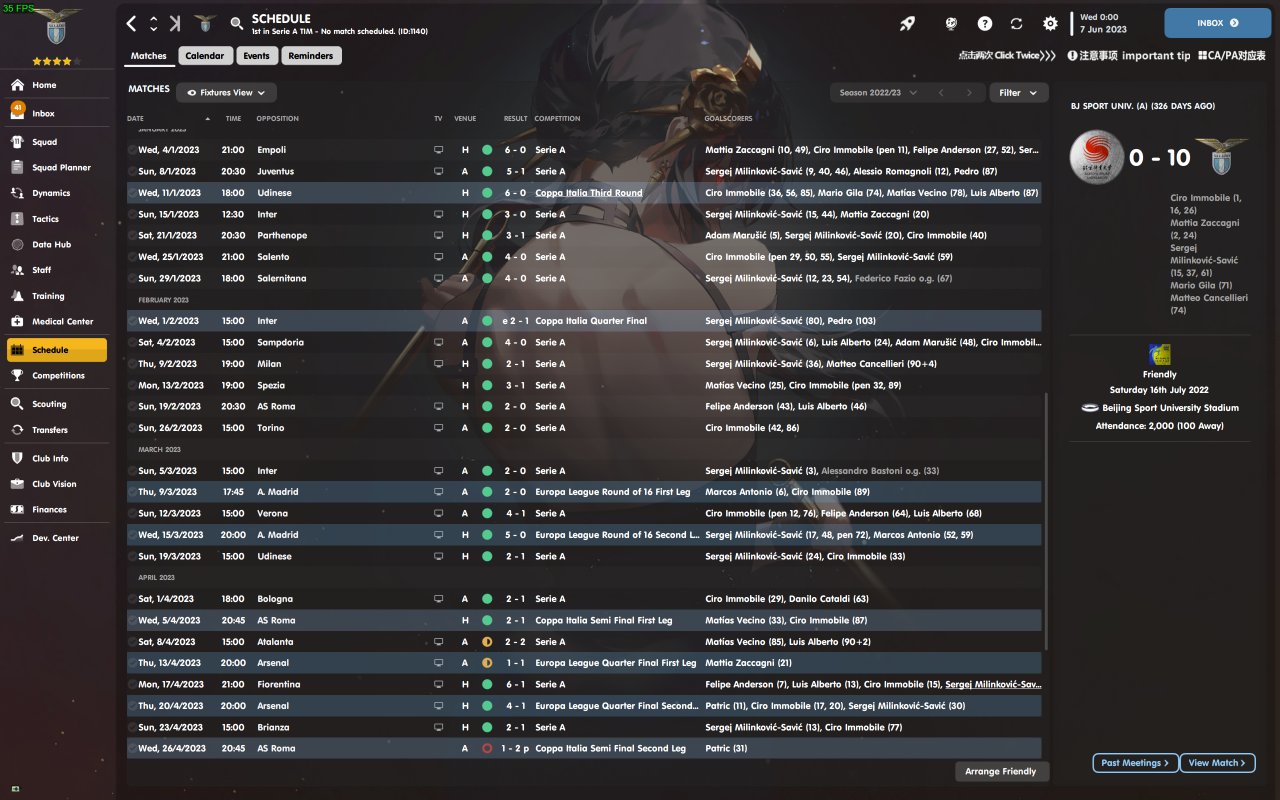Click the refresh arrows icon in top bar
1280x800 pixels.
click(x=1017, y=23)
